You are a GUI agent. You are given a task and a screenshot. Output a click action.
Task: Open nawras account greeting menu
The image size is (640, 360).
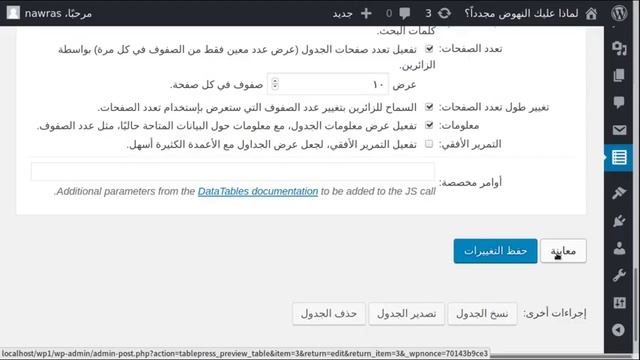tap(58, 13)
